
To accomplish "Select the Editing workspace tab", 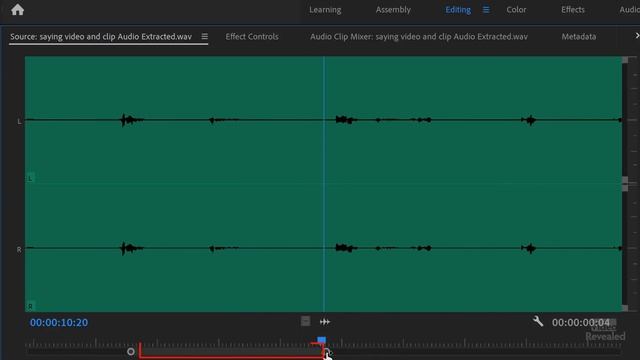I will [x=458, y=10].
